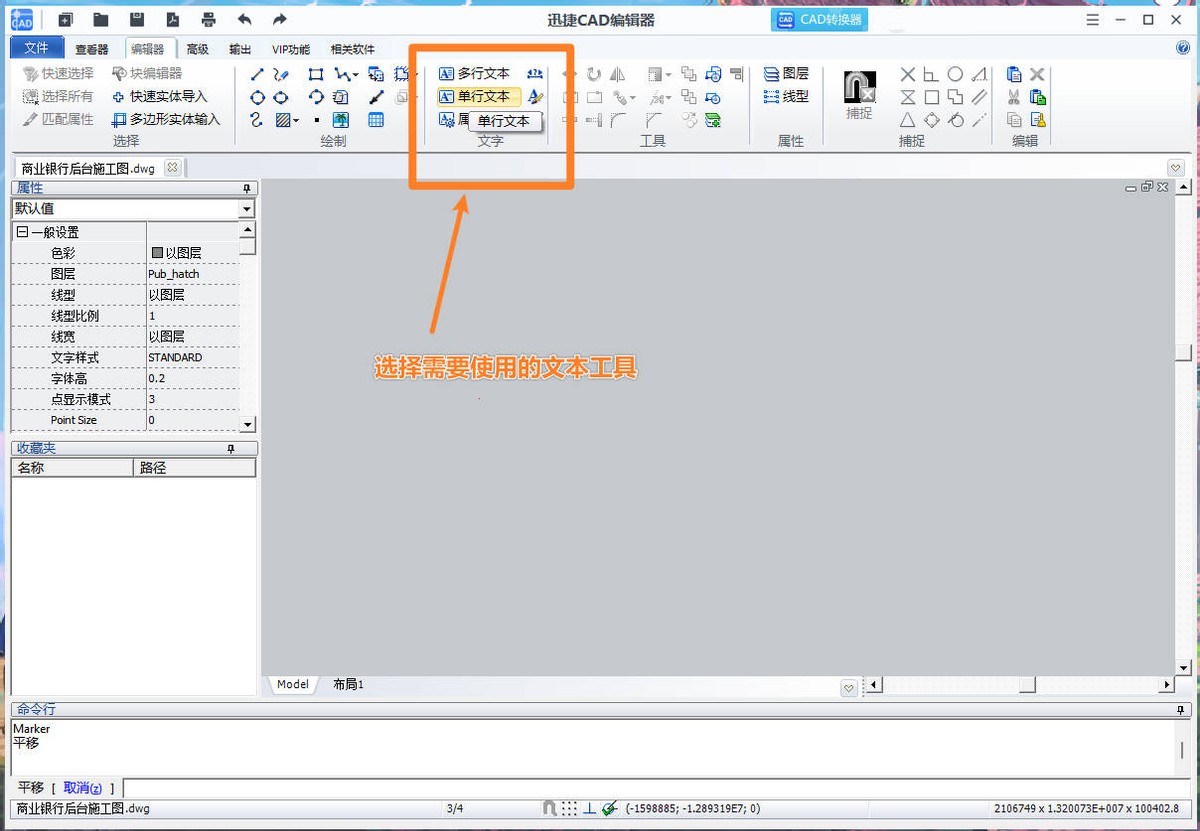Viewport: 1200px width, 831px height.
Task: Toggle orthogonal mode in the status bar
Action: 589,808
